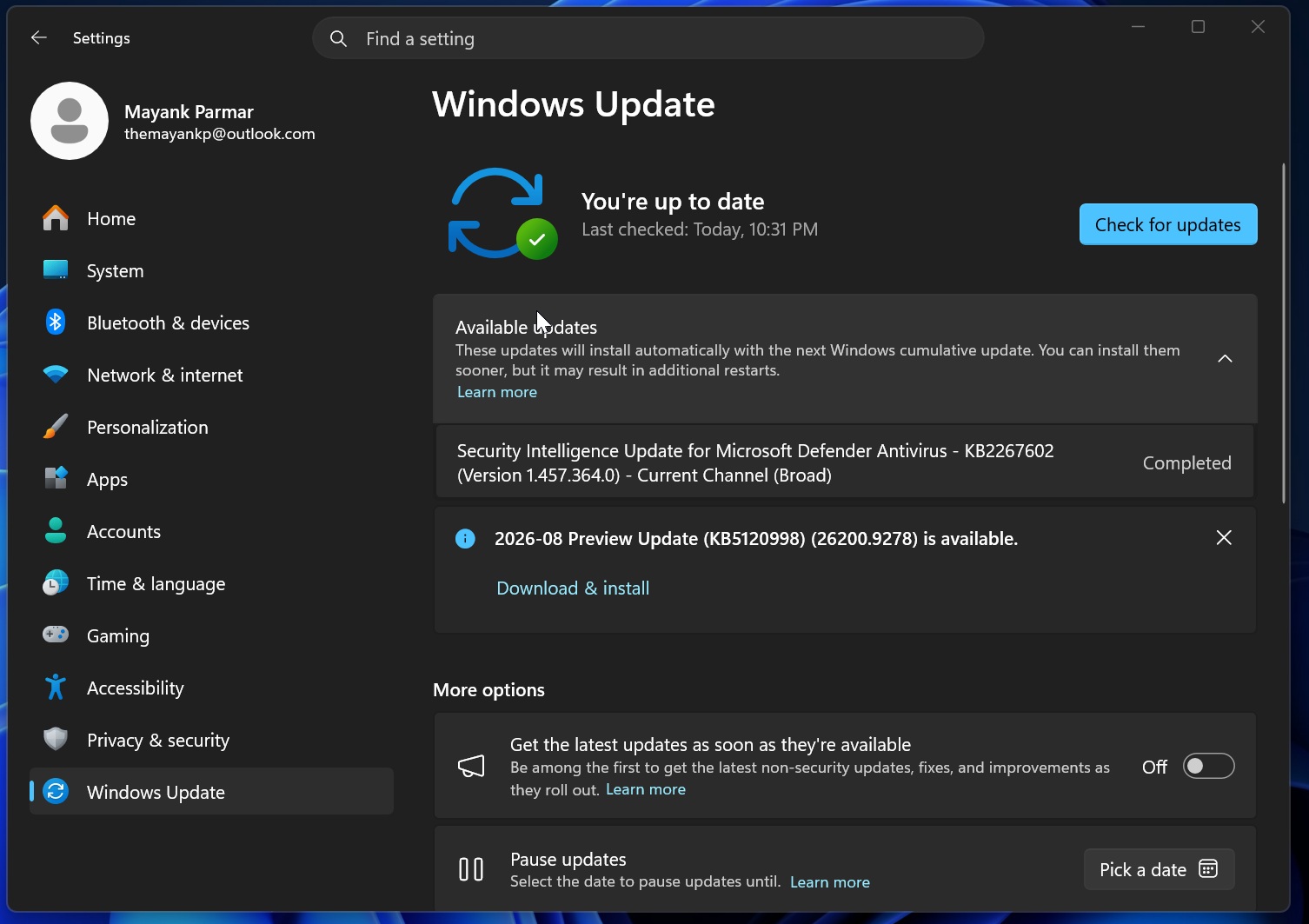Click the Bluetooth icon in sidebar
Image resolution: width=1309 pixels, height=924 pixels.
tap(56, 322)
